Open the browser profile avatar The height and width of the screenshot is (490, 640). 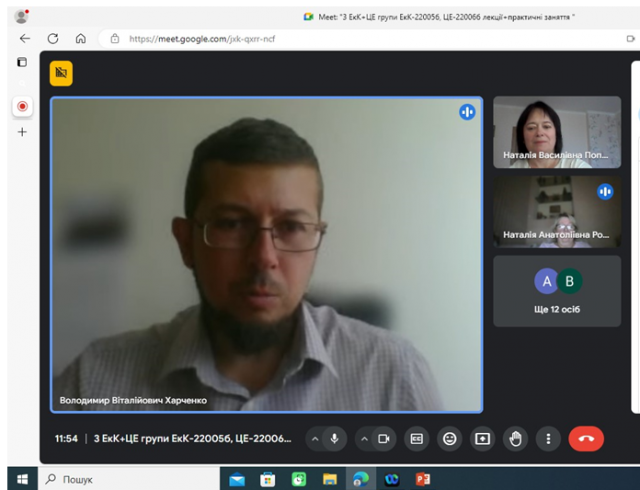tap(21, 16)
